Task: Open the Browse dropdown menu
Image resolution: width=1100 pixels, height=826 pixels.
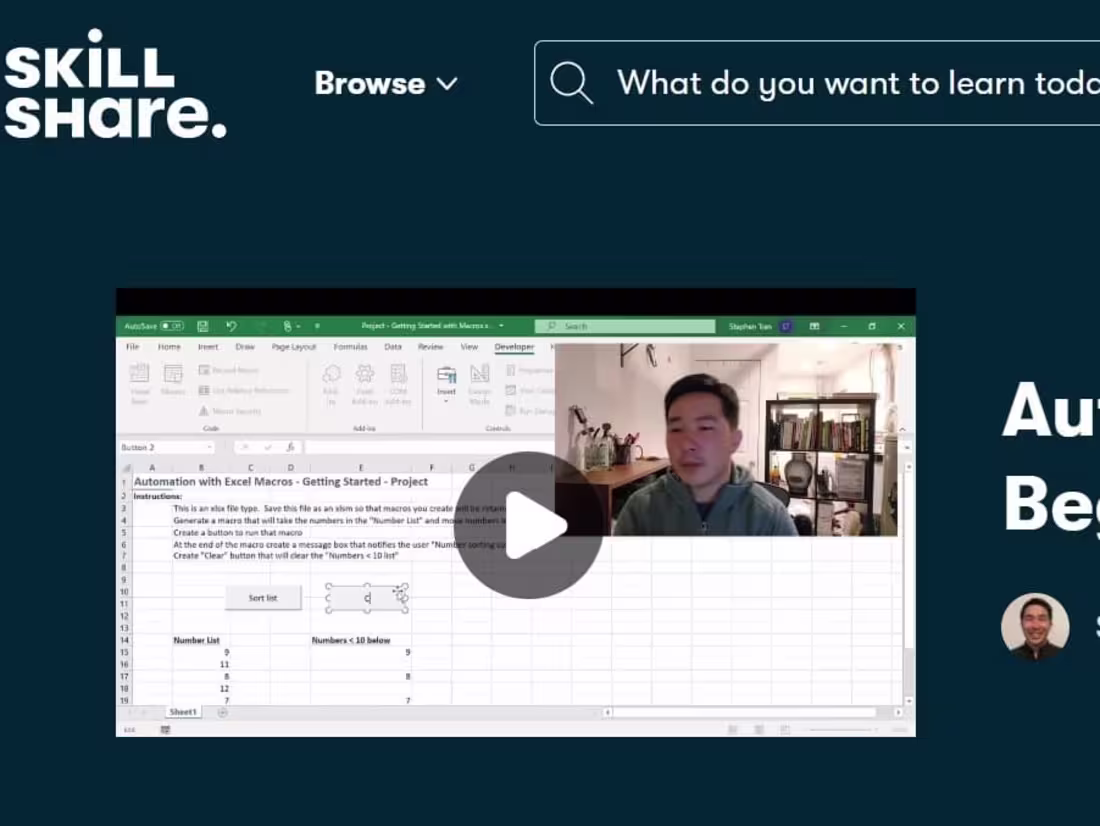Action: coord(386,84)
